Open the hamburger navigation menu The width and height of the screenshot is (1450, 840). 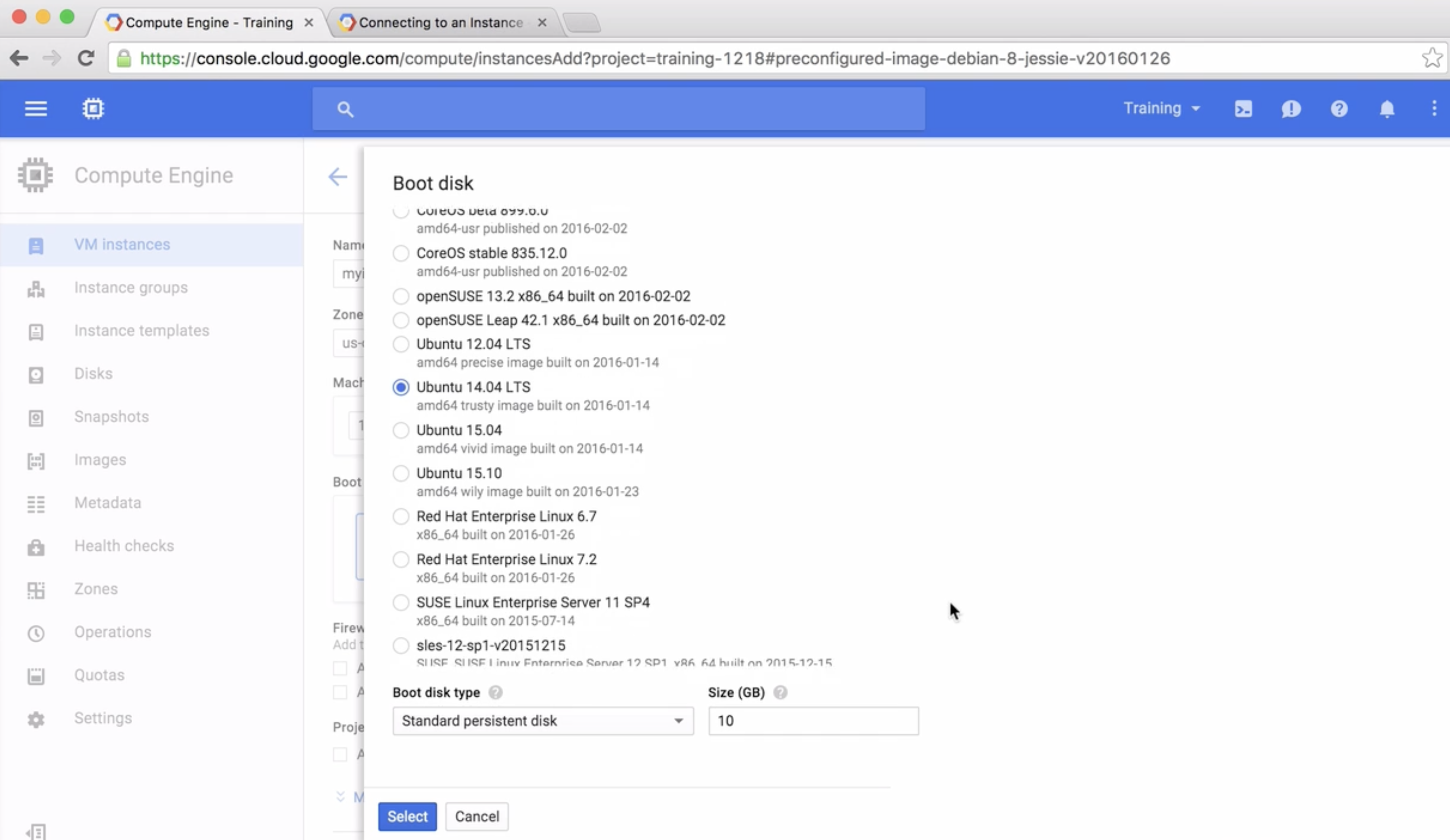click(x=36, y=109)
